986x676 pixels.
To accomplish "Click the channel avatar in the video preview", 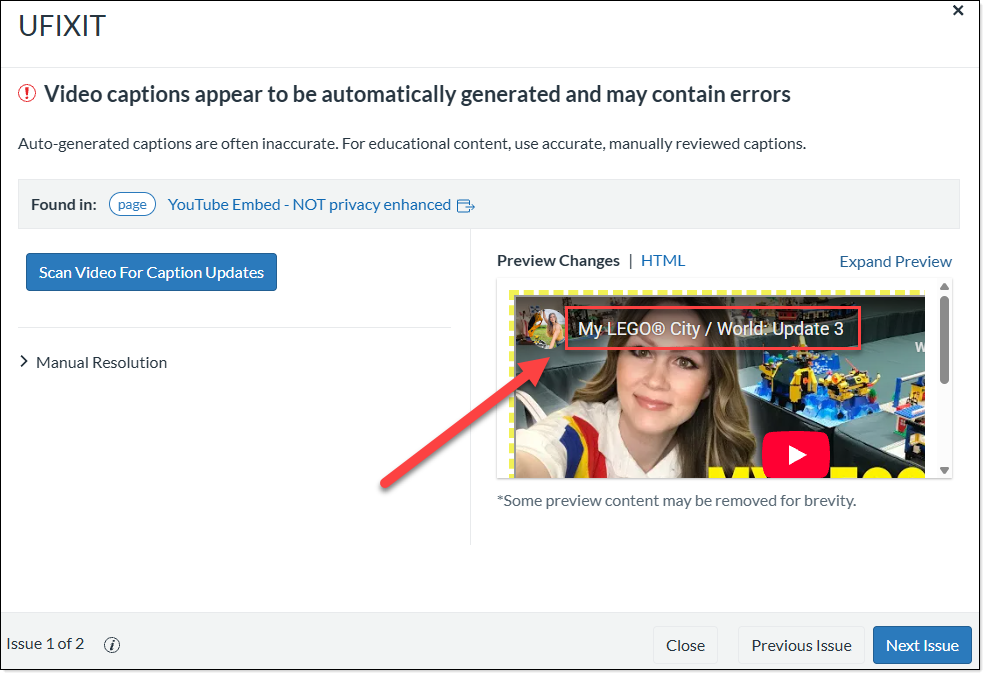I will (545, 328).
